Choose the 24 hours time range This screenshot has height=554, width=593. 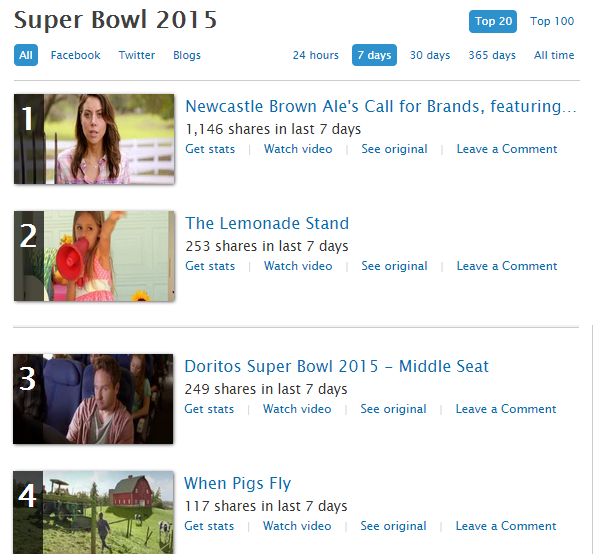pos(315,55)
